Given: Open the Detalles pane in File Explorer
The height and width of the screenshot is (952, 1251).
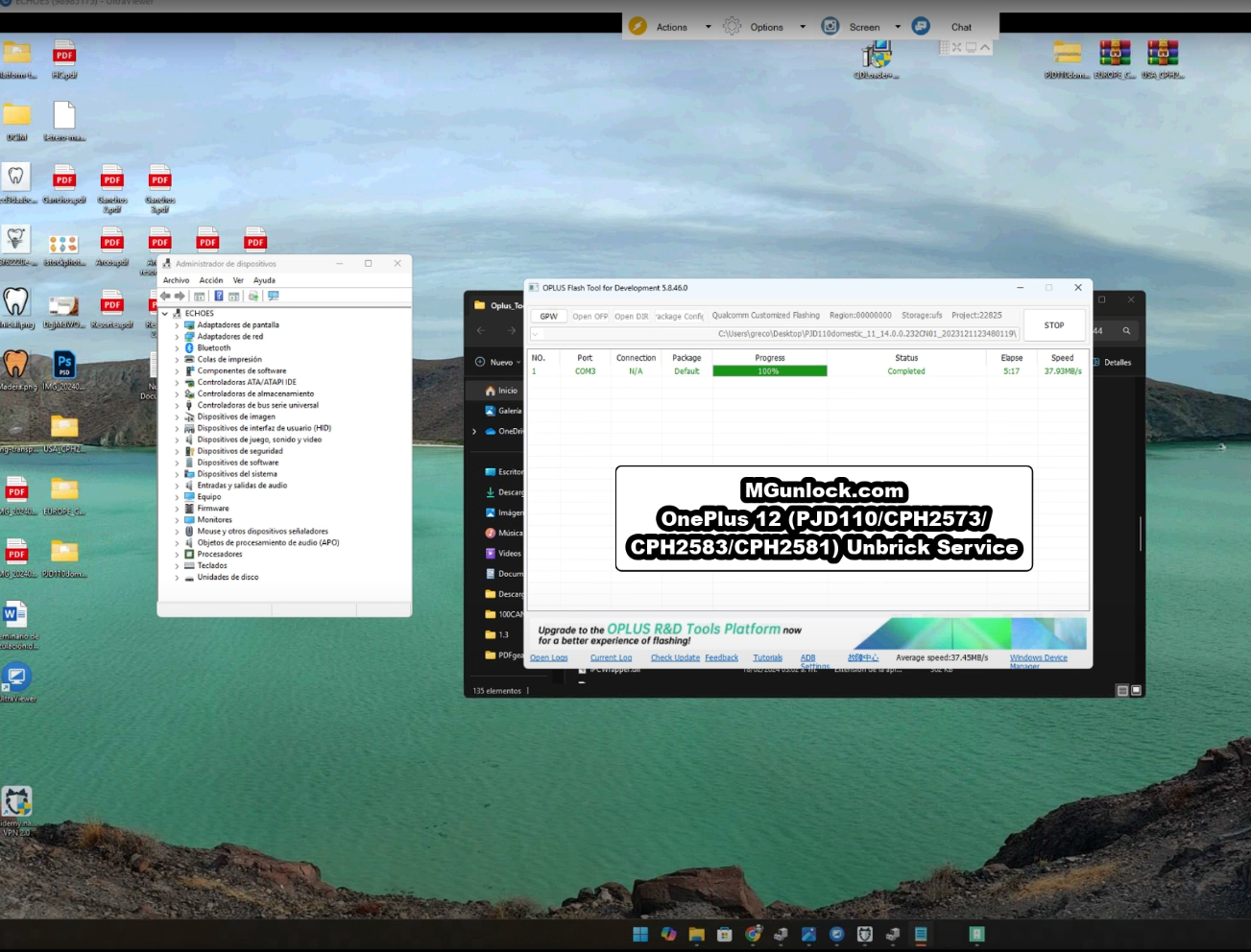Looking at the screenshot, I should [1112, 363].
